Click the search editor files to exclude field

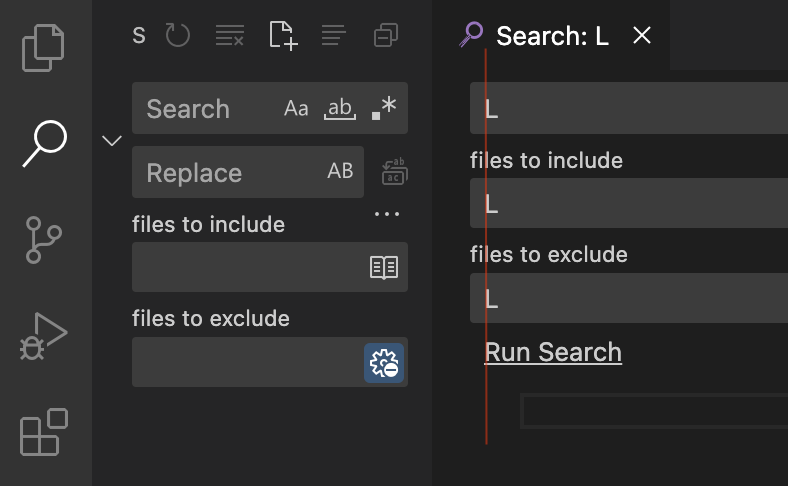click(629, 298)
